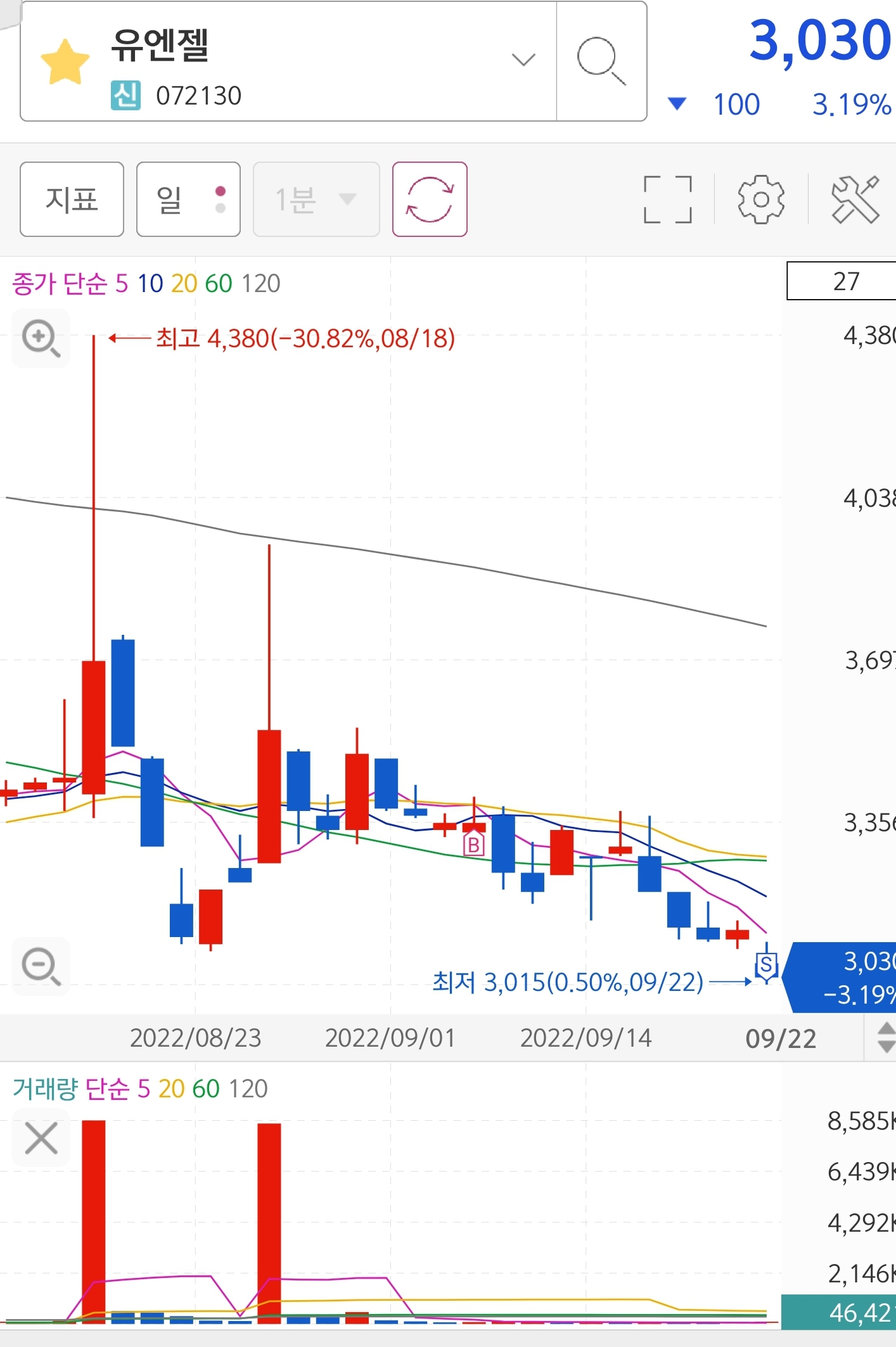Zoom out the chart with minus magnifier
This screenshot has height=1347, width=896.
coord(41,966)
